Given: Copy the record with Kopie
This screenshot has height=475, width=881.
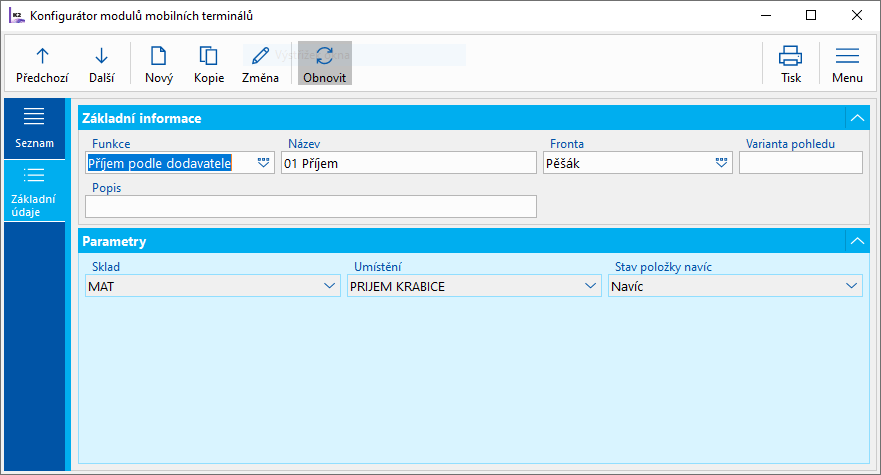Looking at the screenshot, I should [208, 65].
